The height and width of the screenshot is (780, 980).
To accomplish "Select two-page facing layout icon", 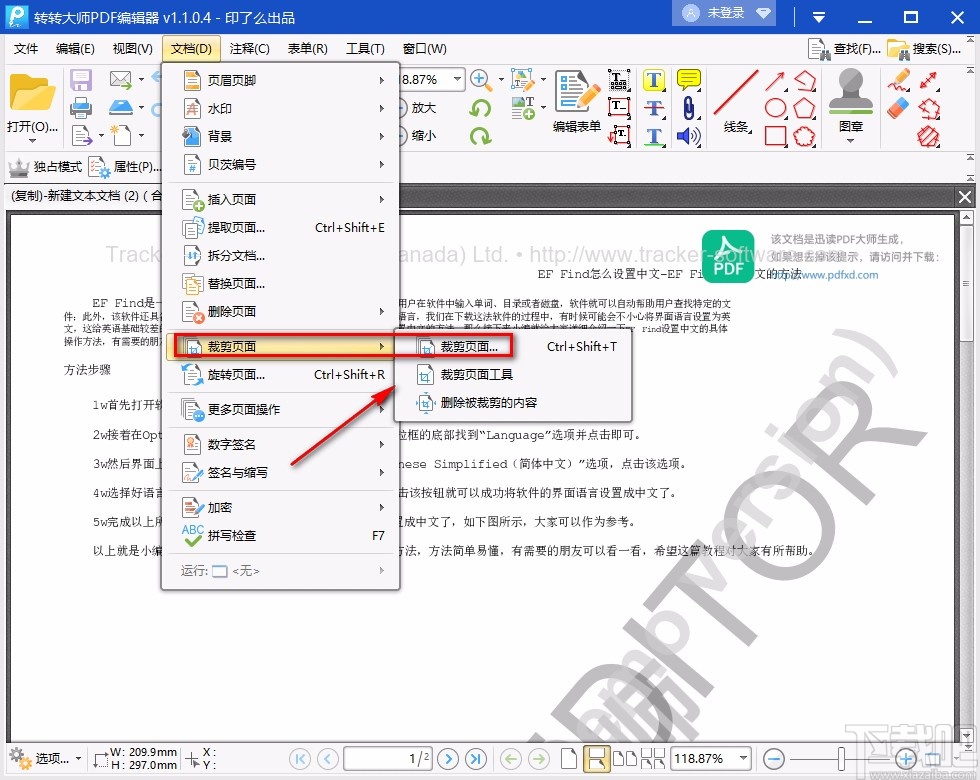I will pyautogui.click(x=624, y=759).
